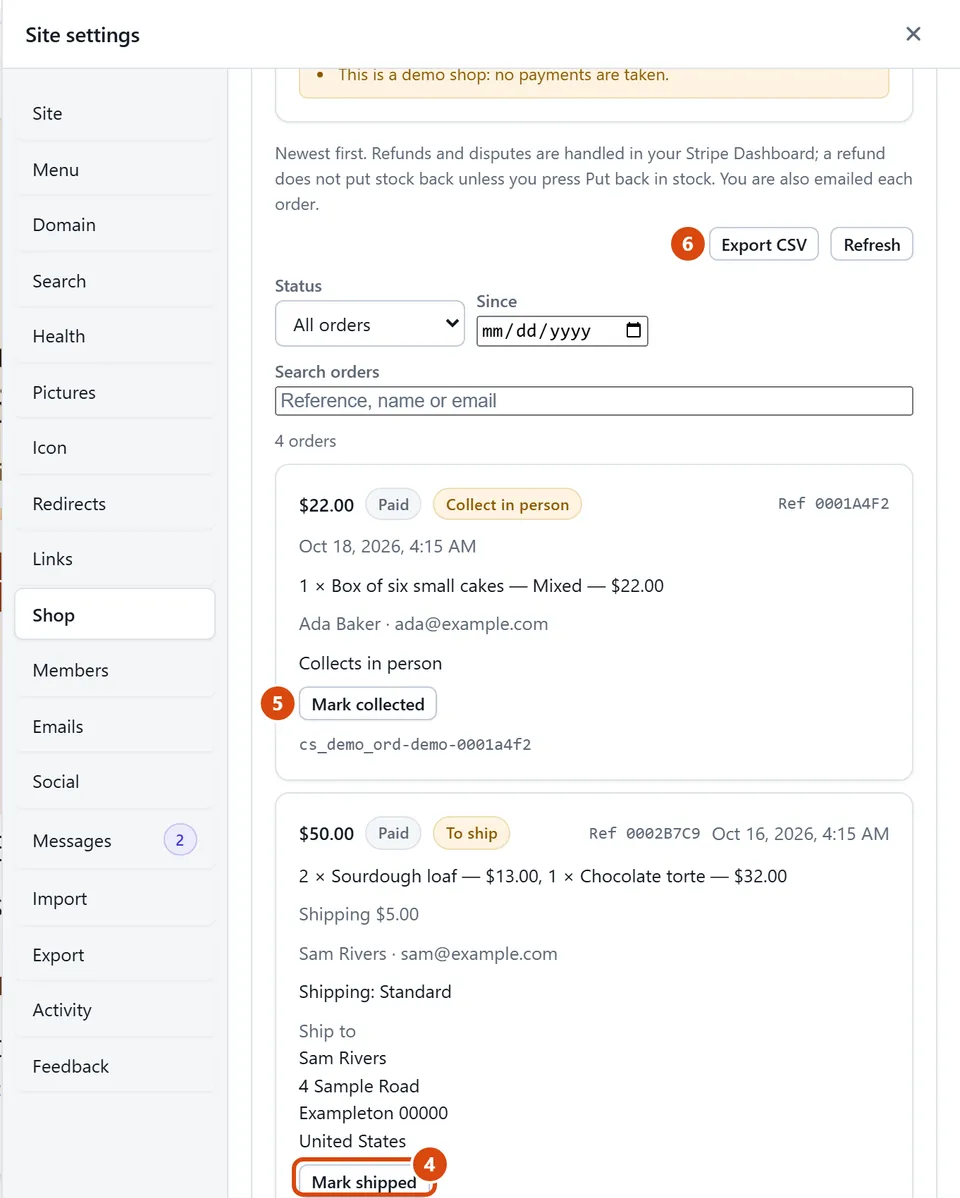This screenshot has width=960, height=1198.
Task: Open the calendar picker in Since field
Action: [x=633, y=330]
